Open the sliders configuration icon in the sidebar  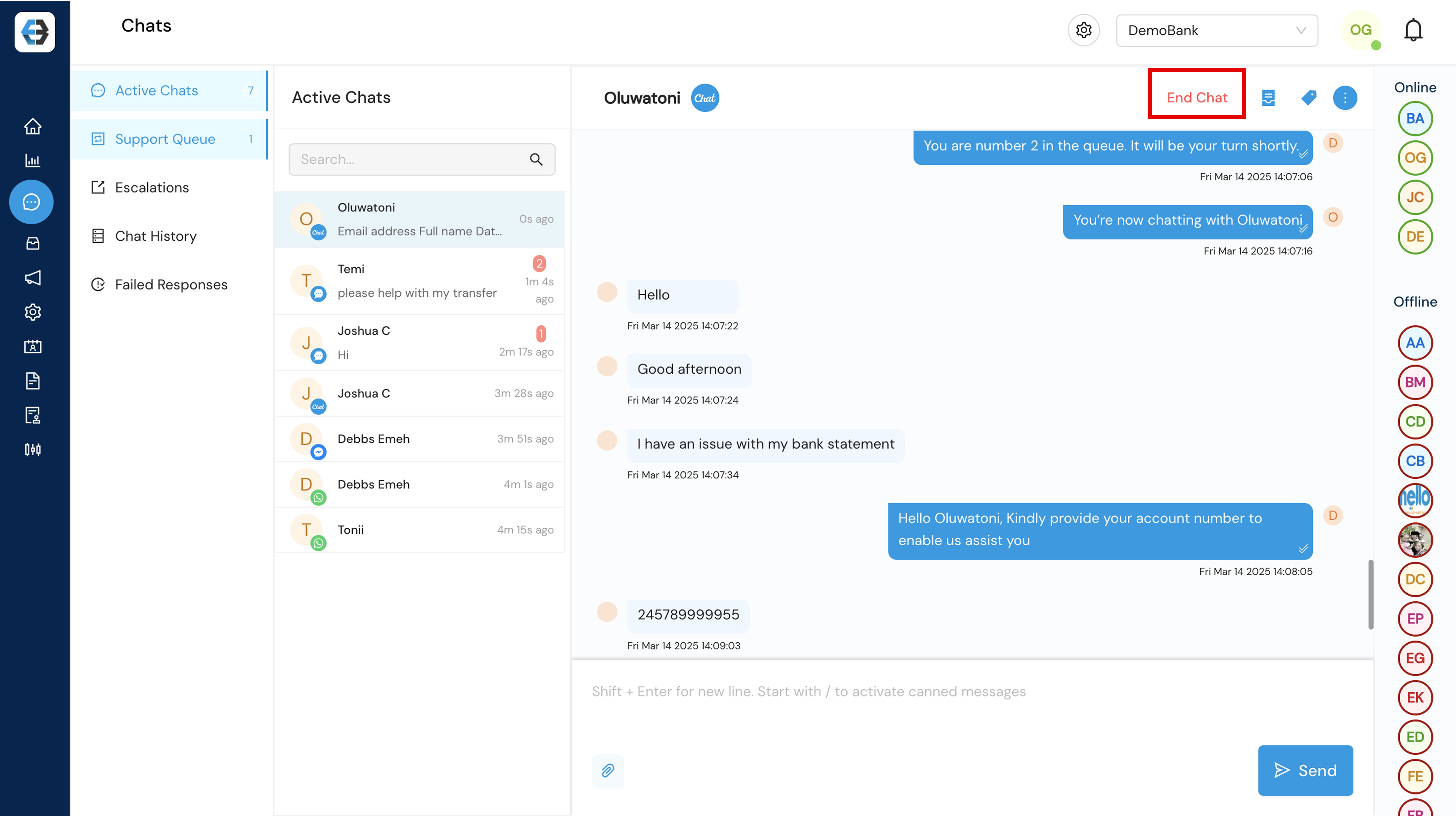click(33, 450)
